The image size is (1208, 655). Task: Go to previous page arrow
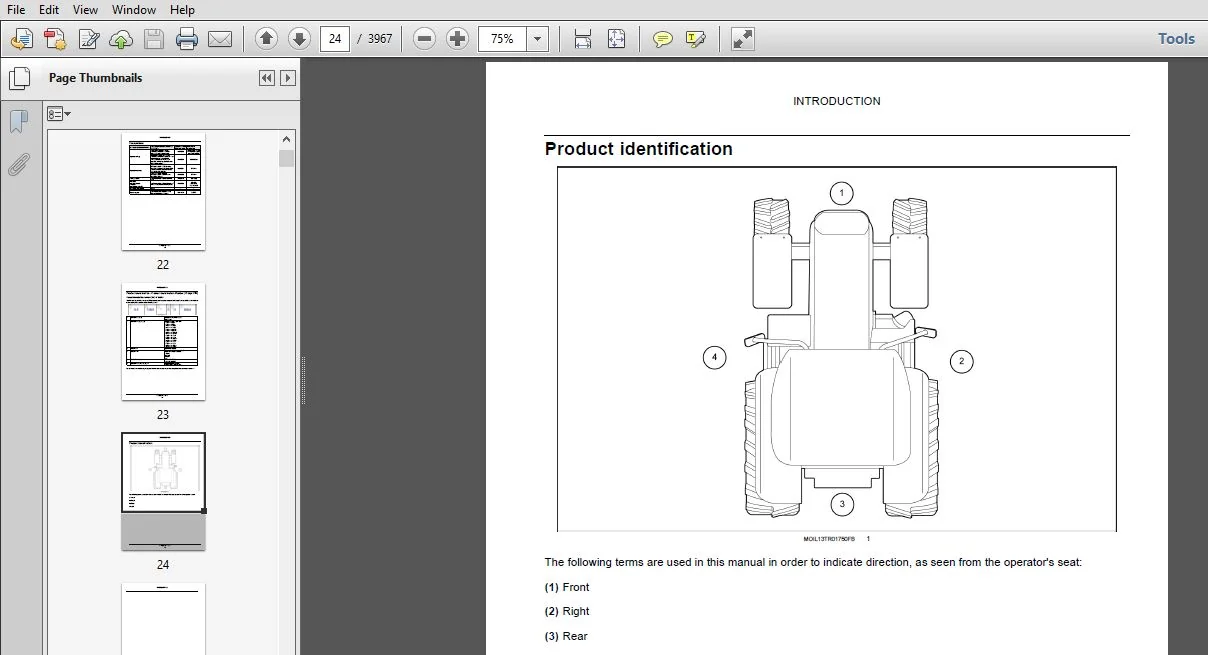tap(266, 39)
